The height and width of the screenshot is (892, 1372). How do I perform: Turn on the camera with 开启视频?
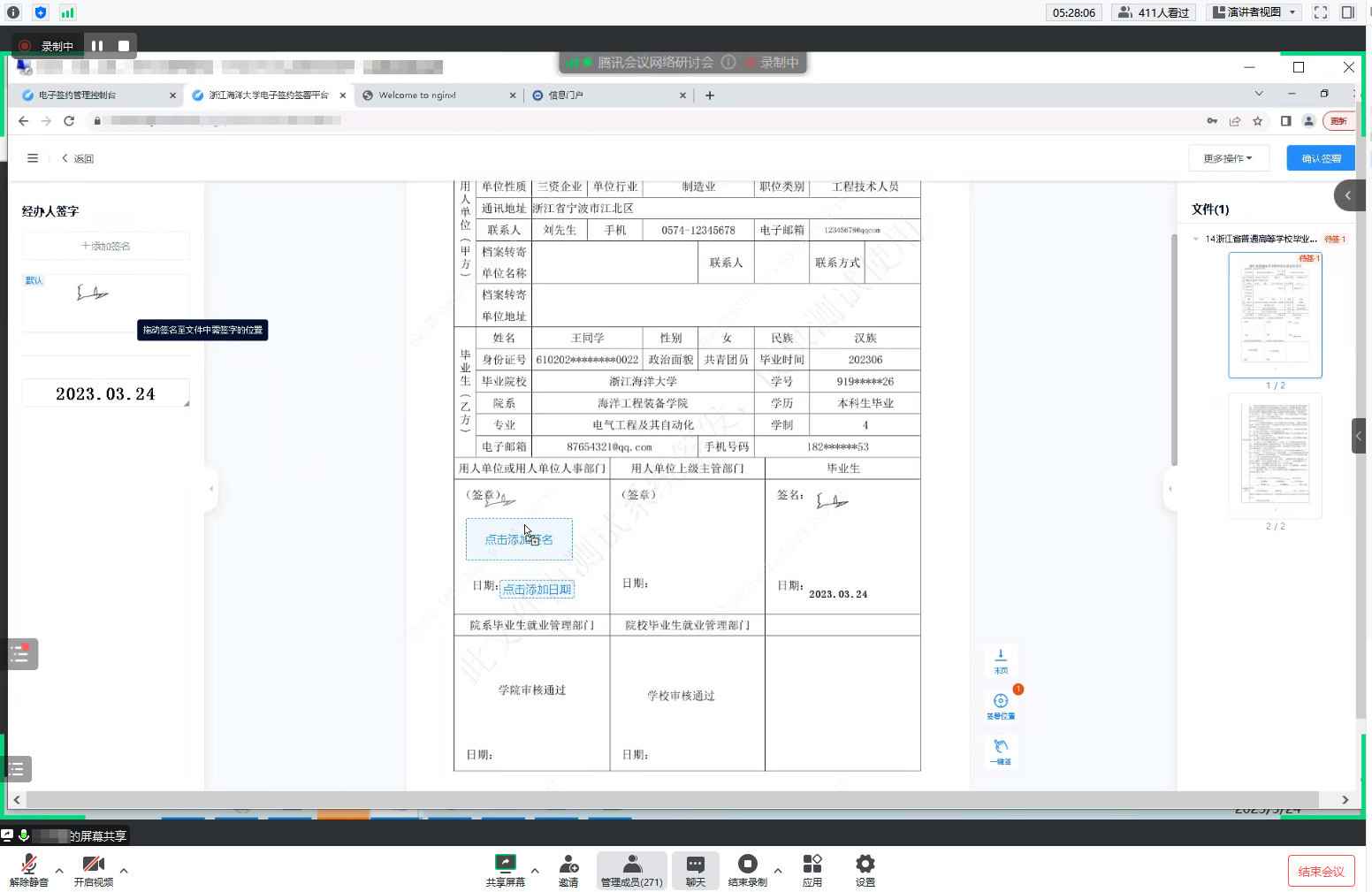tap(93, 871)
